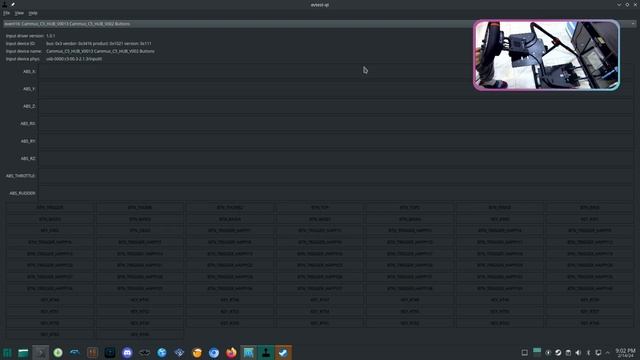The image size is (640, 360).
Task: Click the teal virtual desktop pager
Action: click(537, 352)
